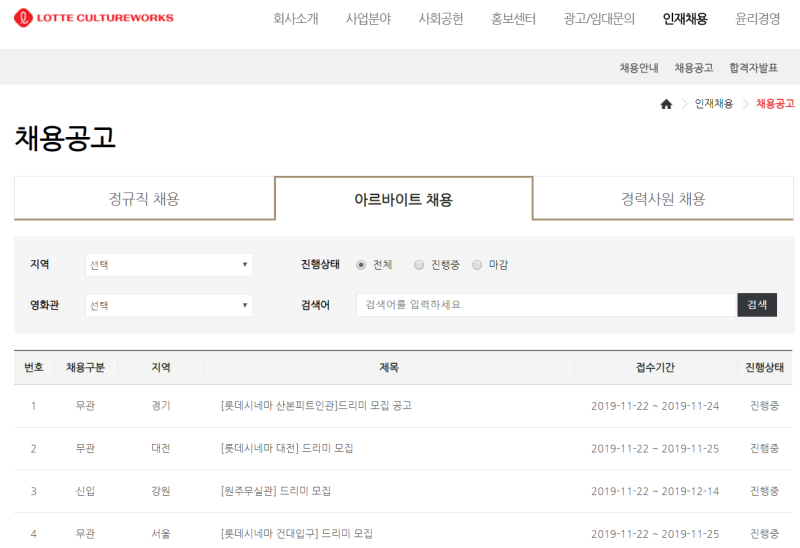
Task: Open the 롯데시네마 건대입구 드리미 모집 posting
Action: point(296,534)
